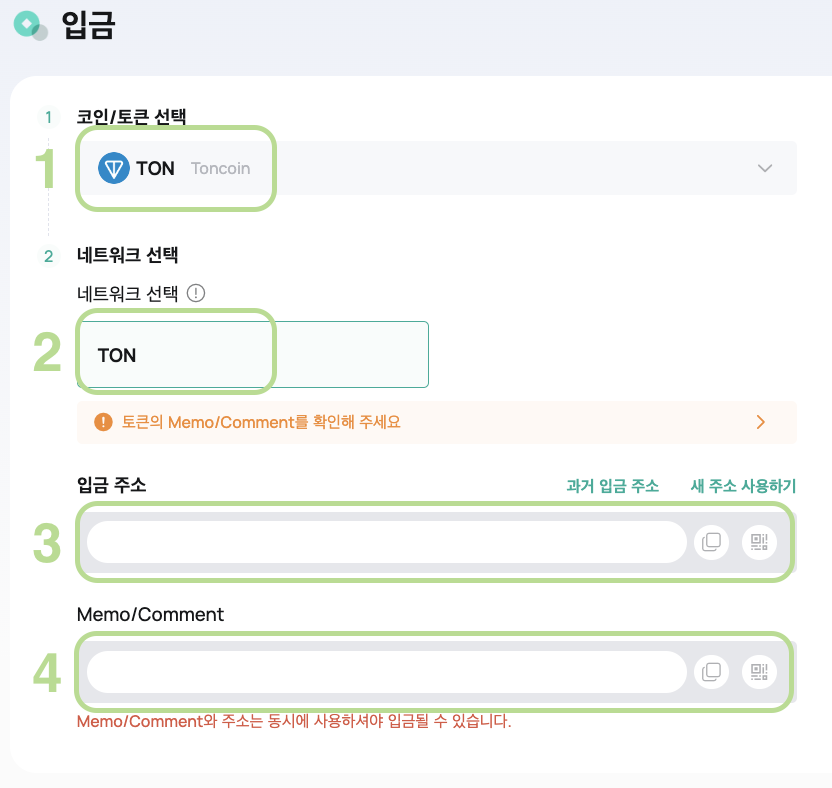Click the network selection info icon
Image resolution: width=832 pixels, height=788 pixels.
(196, 293)
